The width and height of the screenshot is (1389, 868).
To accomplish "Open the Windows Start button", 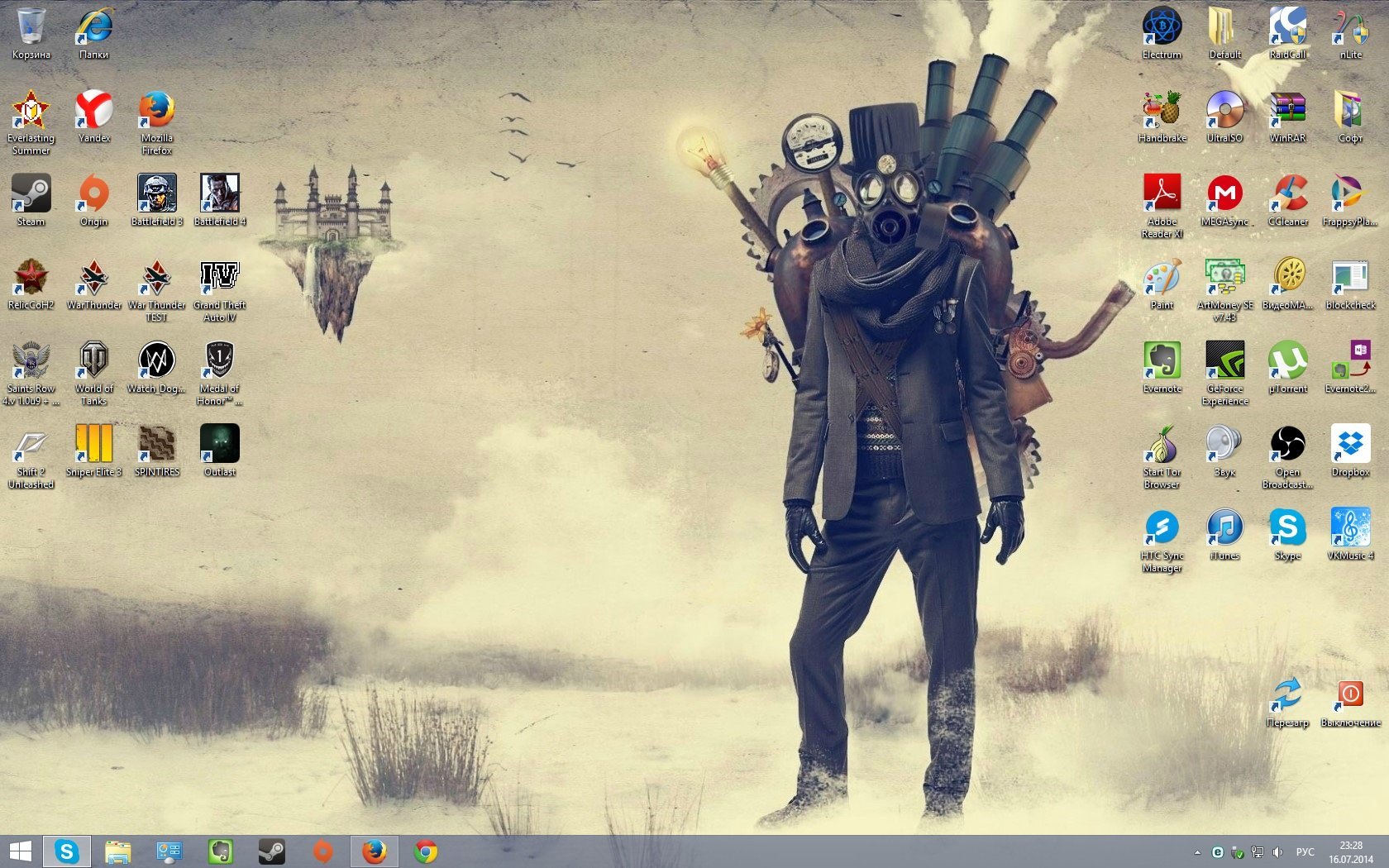I will [x=20, y=851].
